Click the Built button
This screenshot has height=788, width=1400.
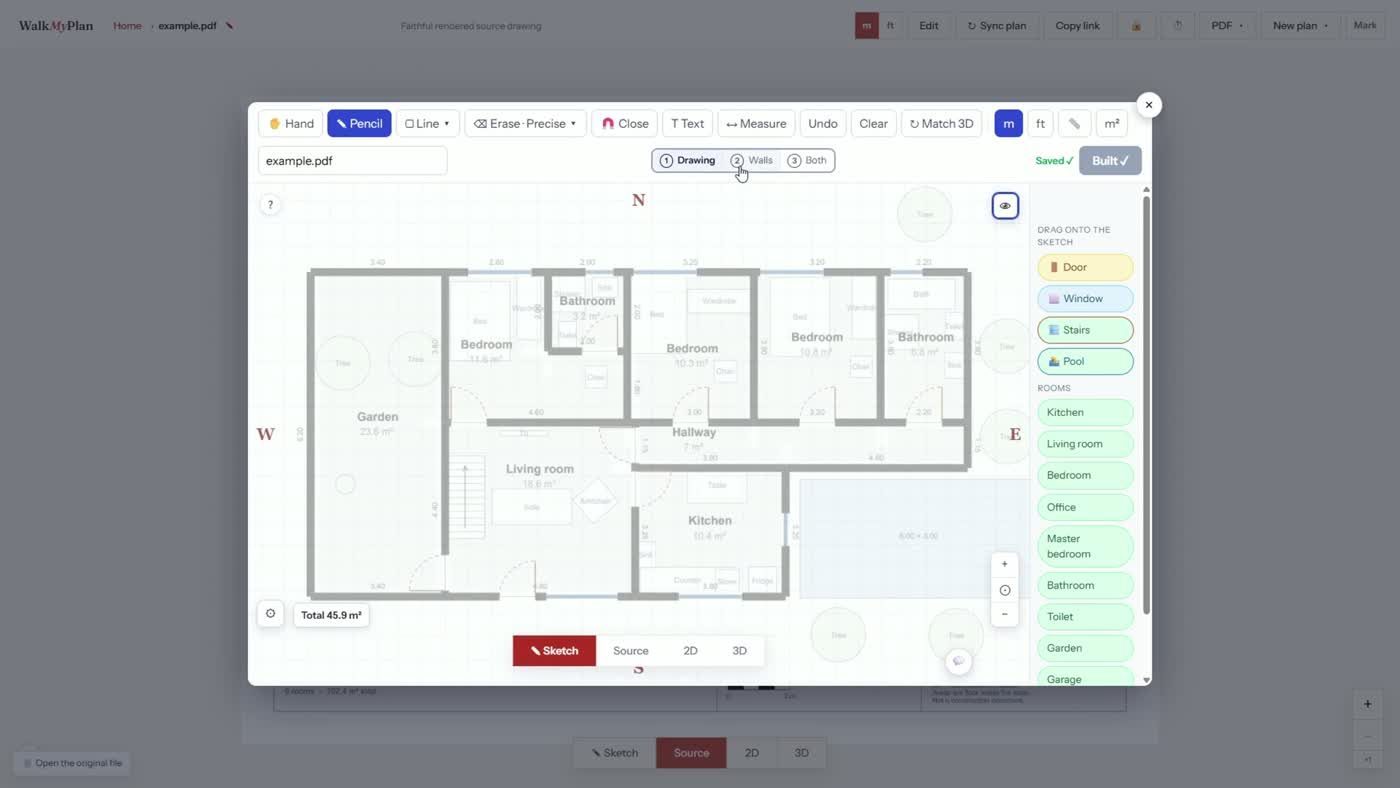[x=1110, y=161]
